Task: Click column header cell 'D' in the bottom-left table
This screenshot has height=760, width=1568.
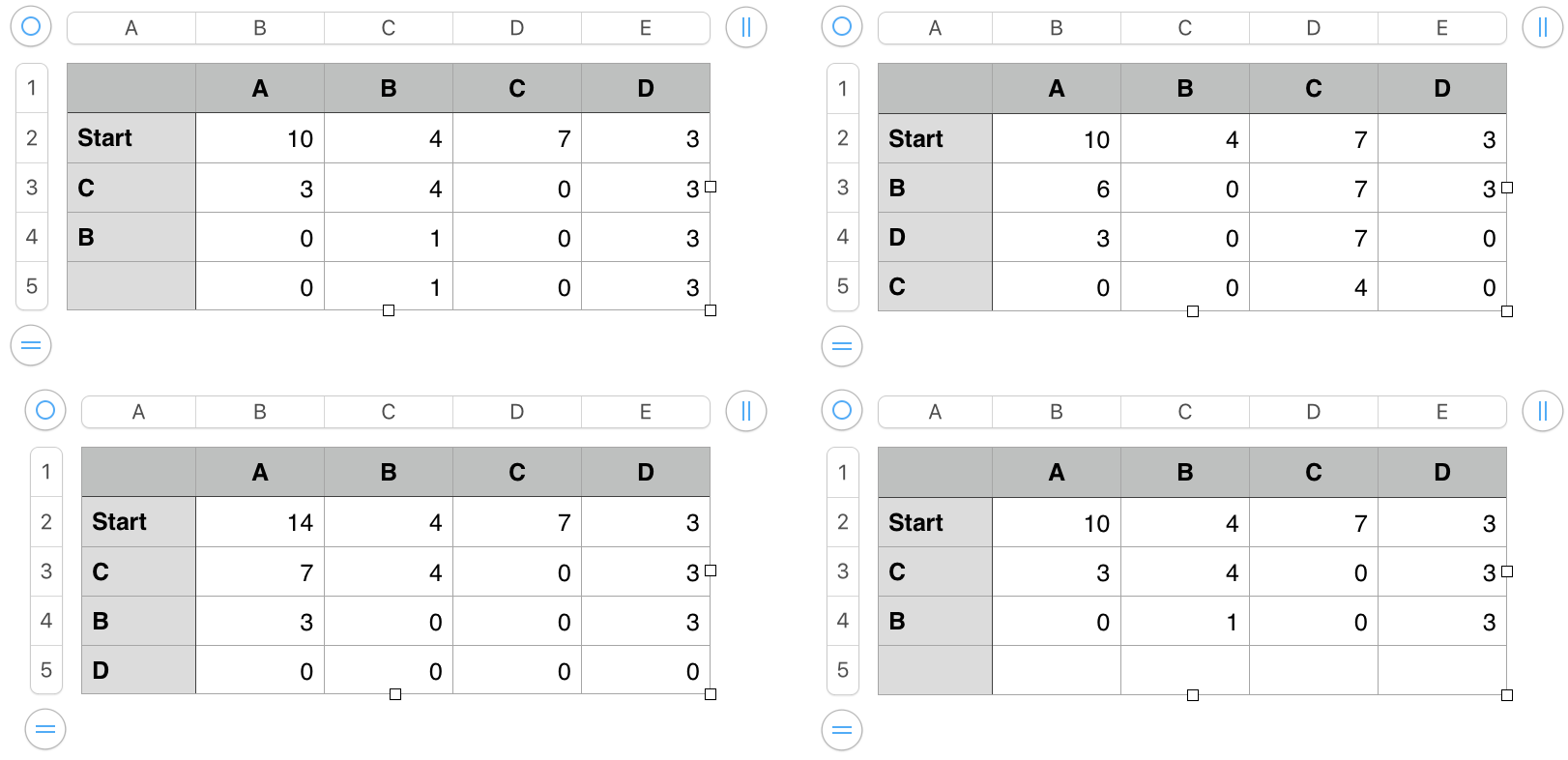Action: point(646,472)
